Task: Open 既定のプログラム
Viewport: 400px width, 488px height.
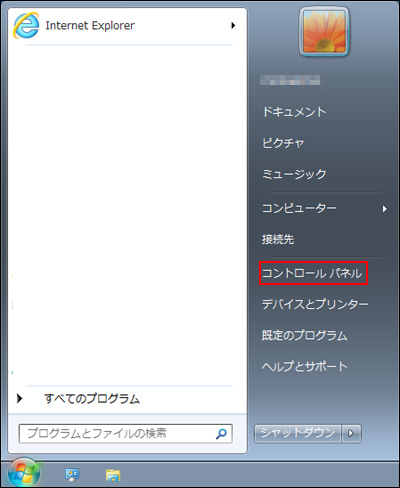Action: [305, 335]
